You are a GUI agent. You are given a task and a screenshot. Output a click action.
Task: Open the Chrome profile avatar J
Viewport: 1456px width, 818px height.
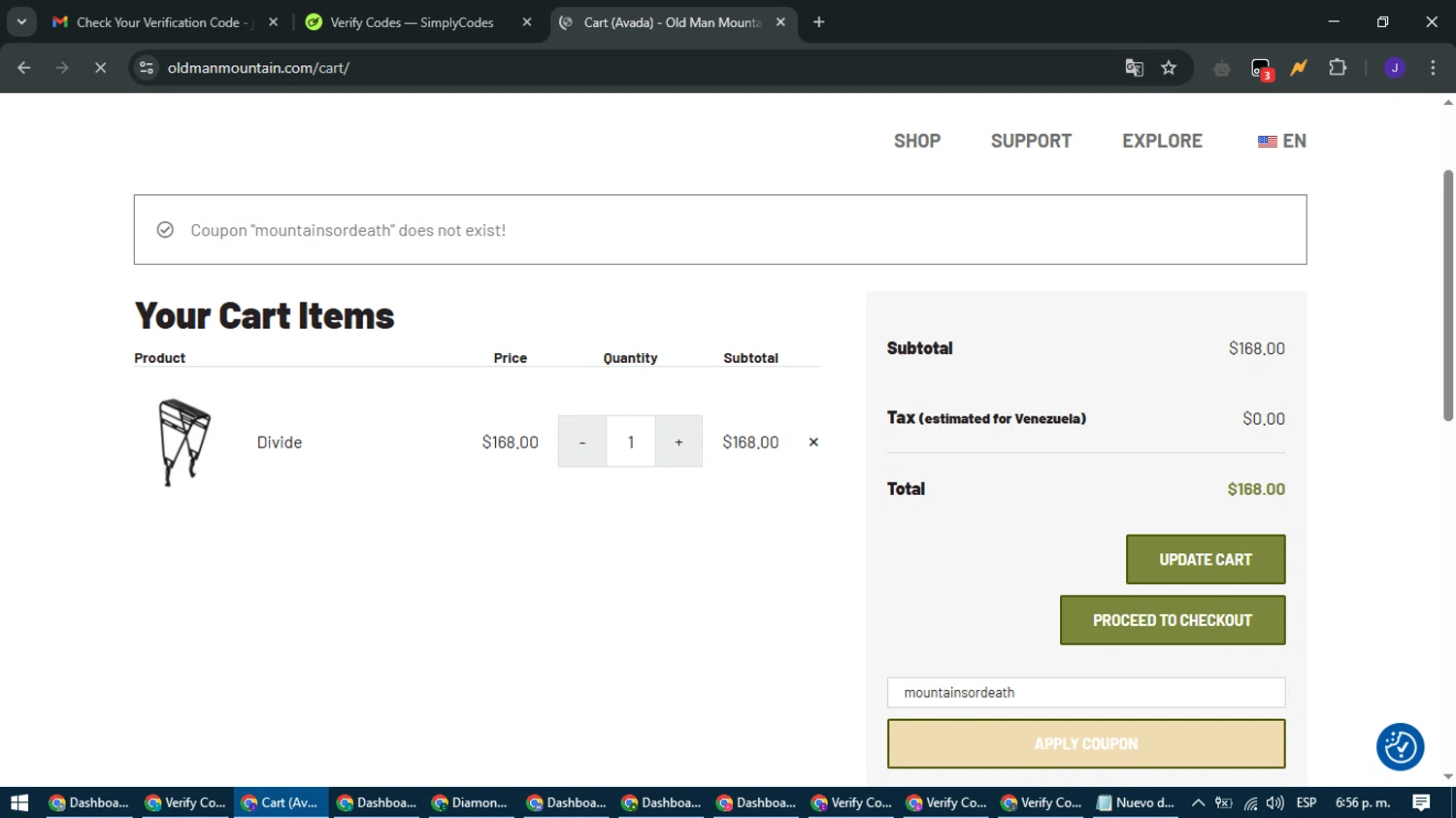(1395, 68)
